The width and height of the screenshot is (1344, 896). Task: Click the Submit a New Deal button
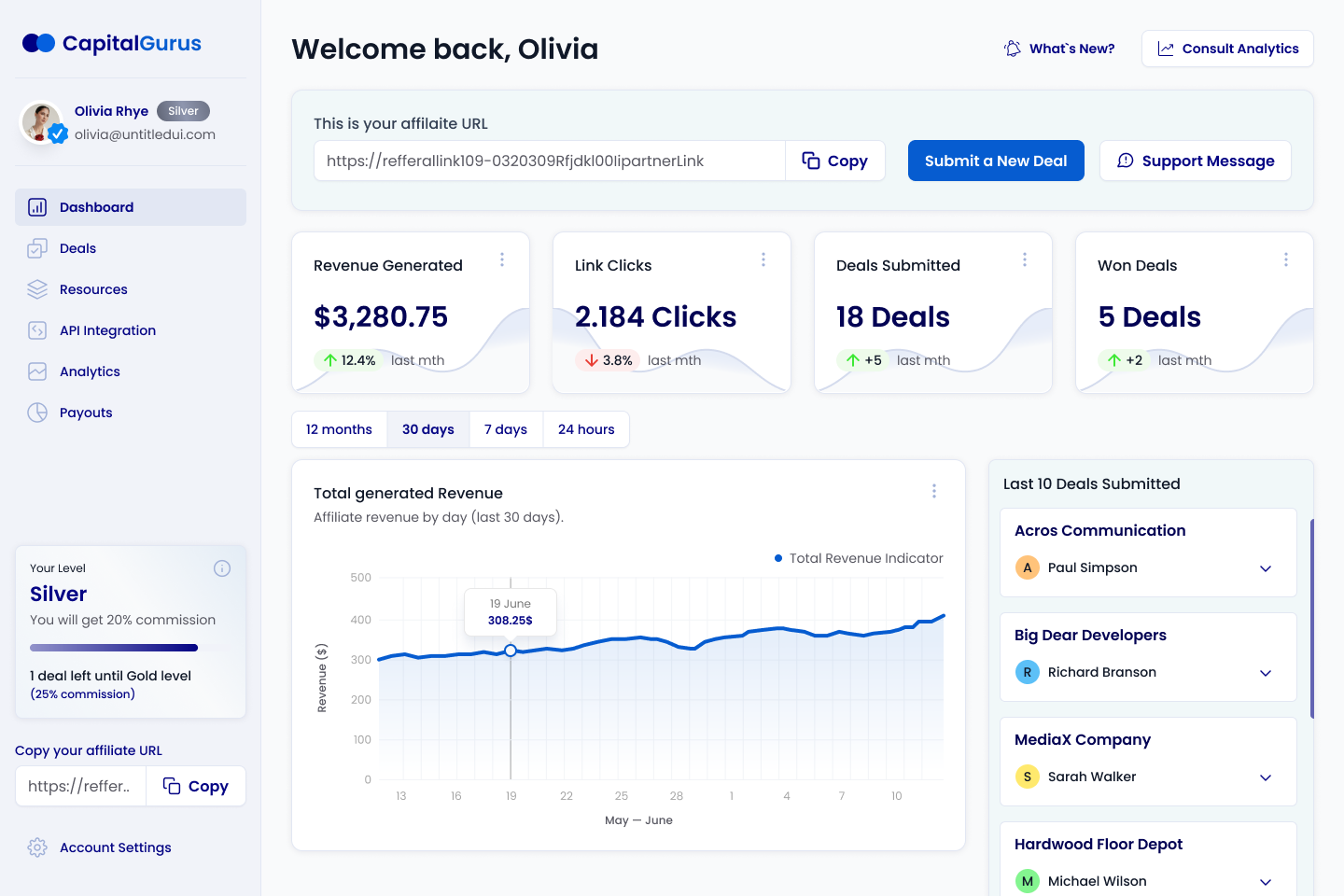pyautogui.click(x=996, y=161)
